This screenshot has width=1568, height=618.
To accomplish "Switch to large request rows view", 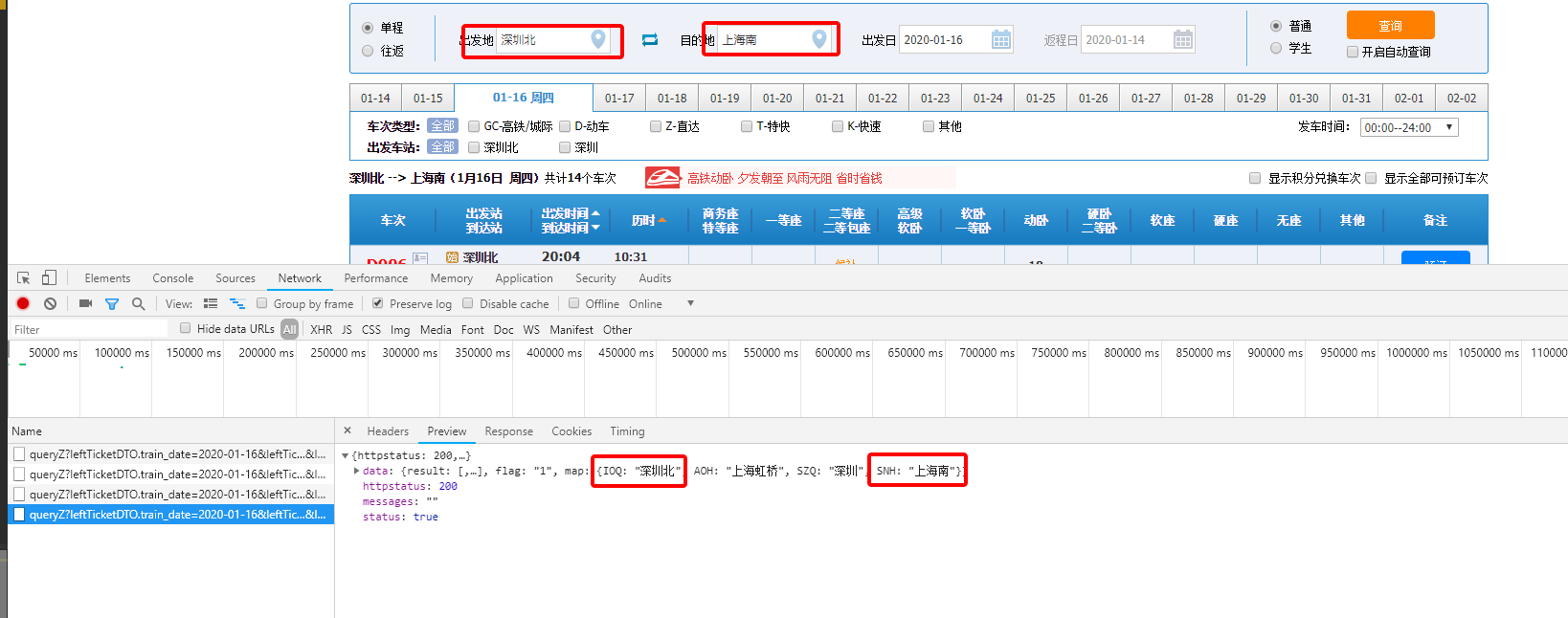I will pos(211,303).
